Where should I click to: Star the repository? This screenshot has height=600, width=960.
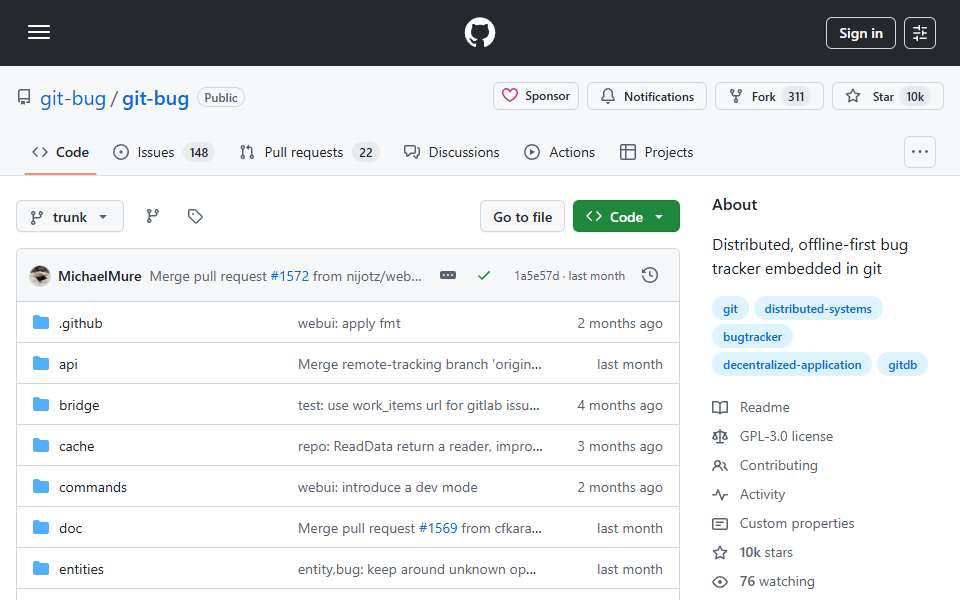point(887,96)
